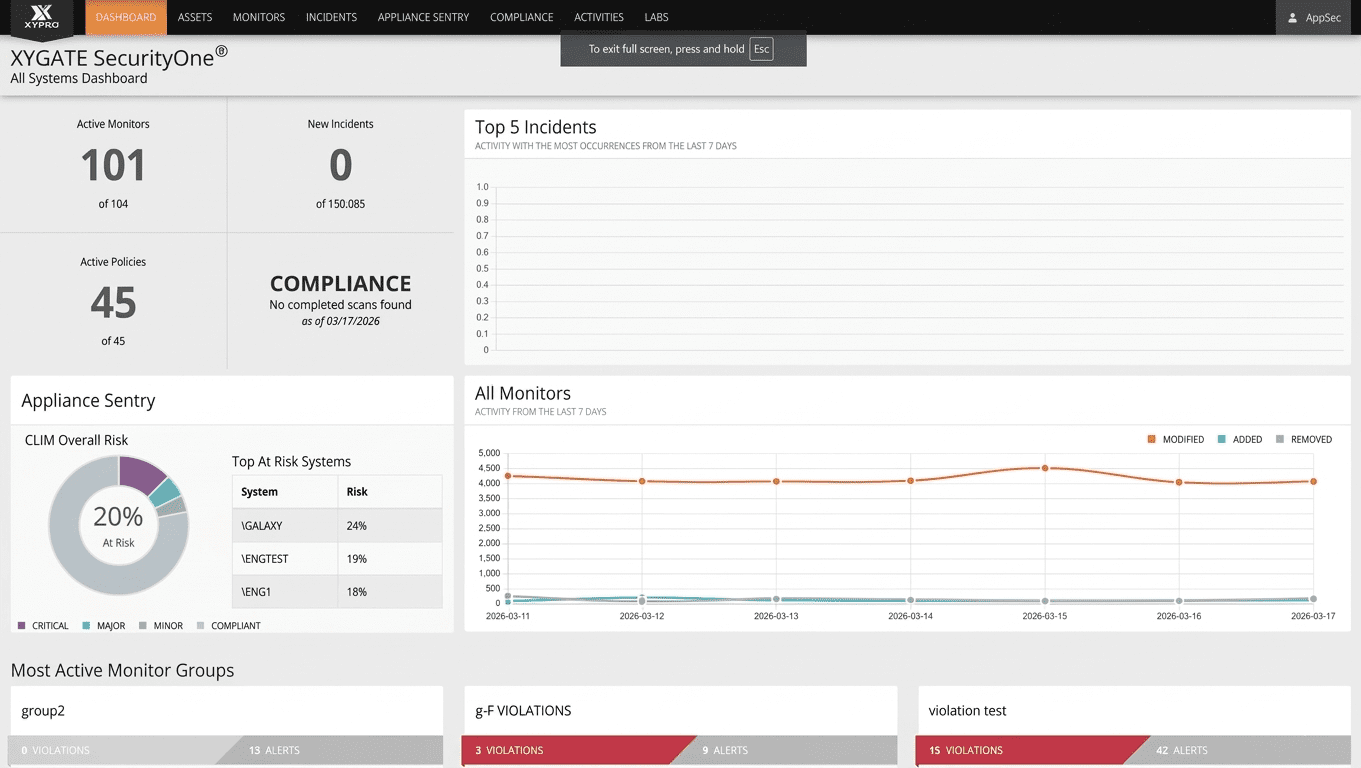This screenshot has height=768, width=1361.
Task: Open the ACTIVITIES menu
Action: coord(599,18)
